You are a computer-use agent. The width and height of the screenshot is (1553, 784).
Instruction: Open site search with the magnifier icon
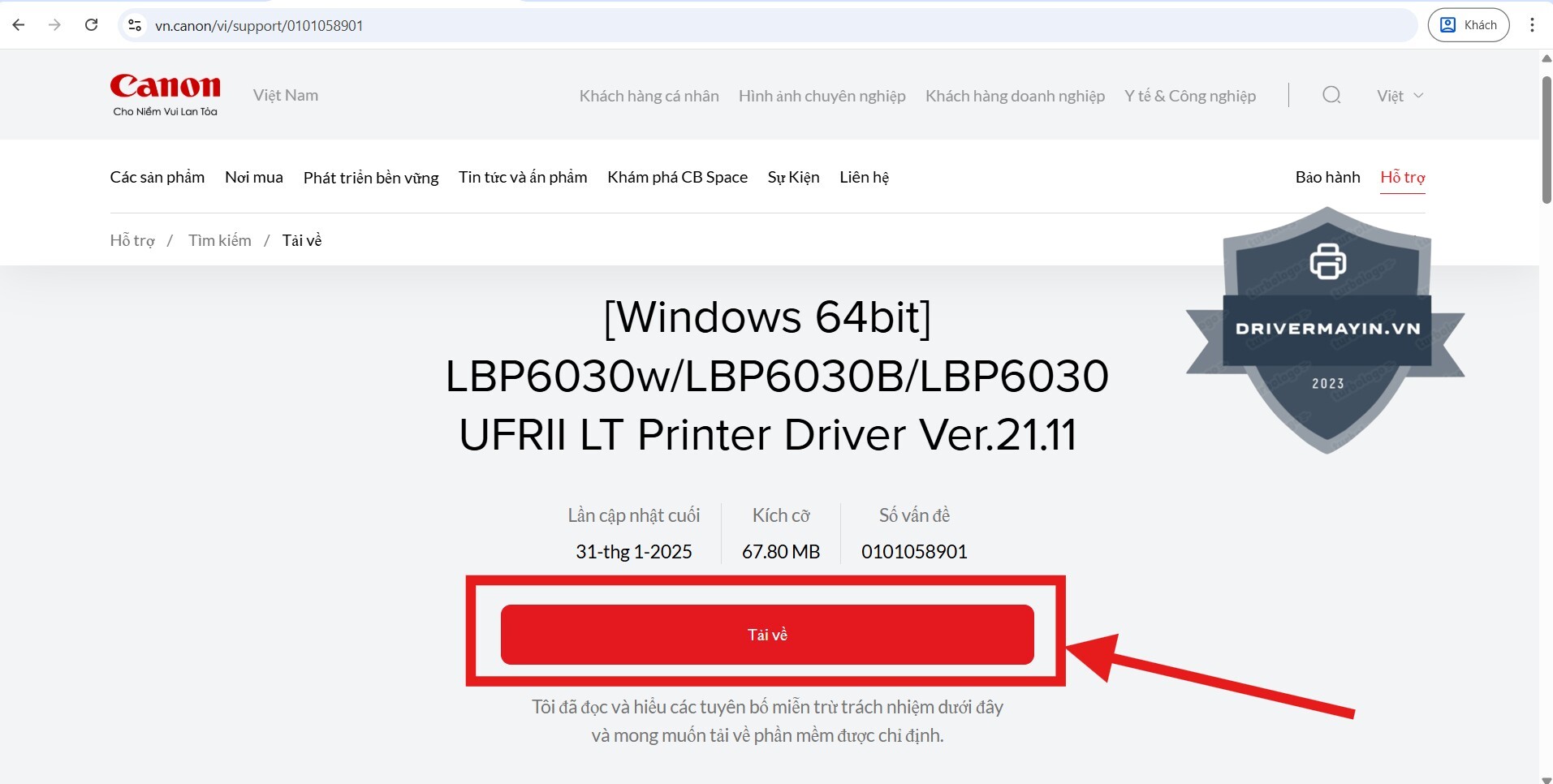tap(1331, 95)
